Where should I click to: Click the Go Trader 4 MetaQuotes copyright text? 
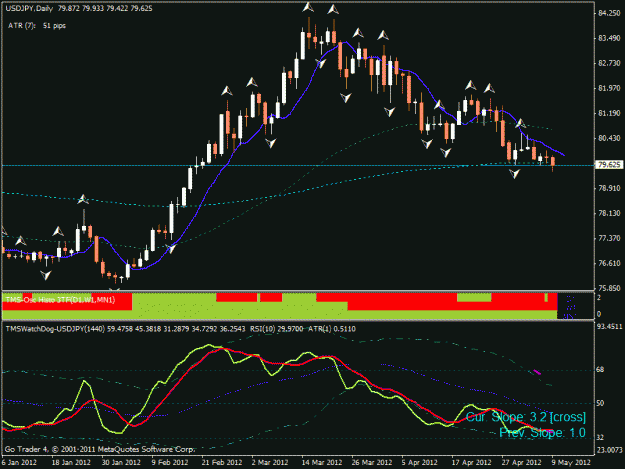point(100,449)
